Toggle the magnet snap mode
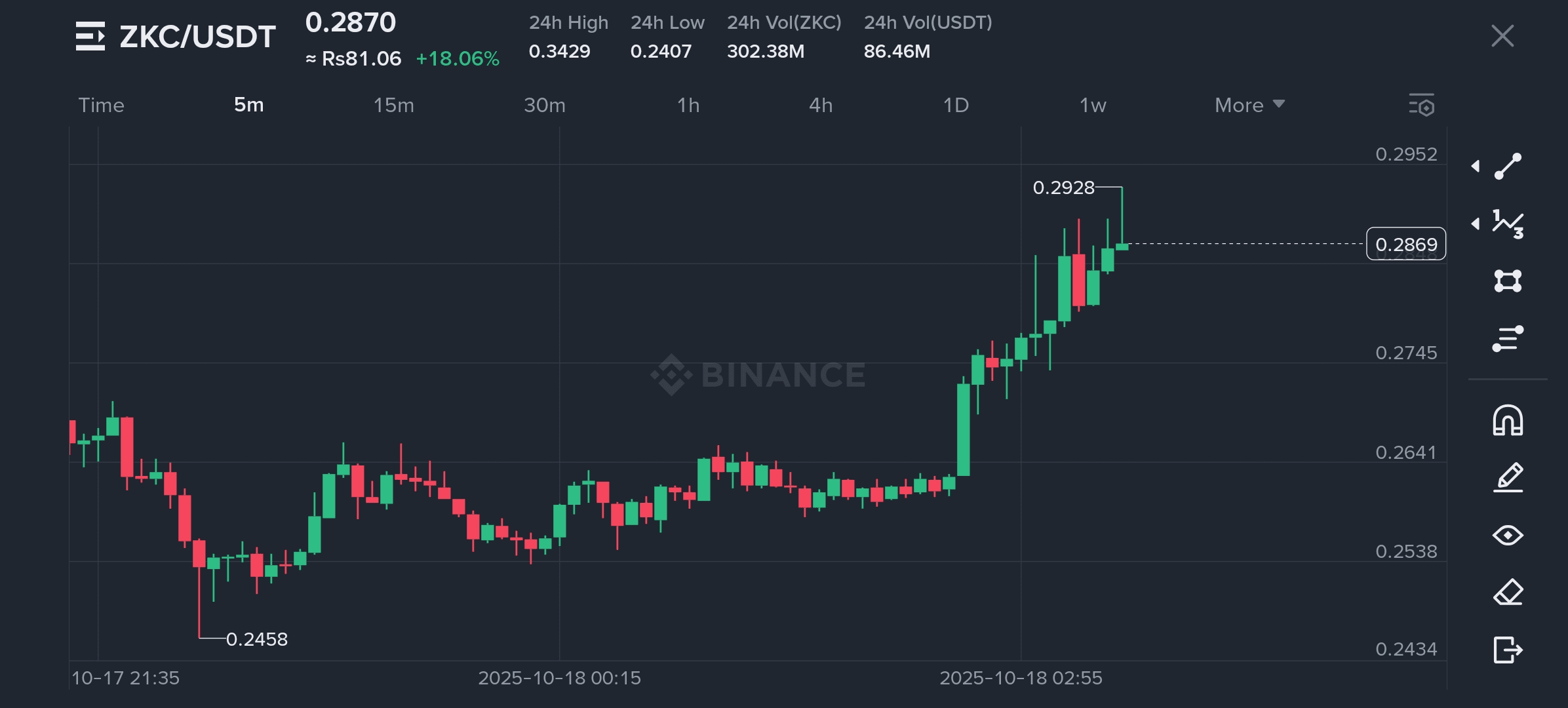The width and height of the screenshot is (1568, 708). (x=1508, y=420)
